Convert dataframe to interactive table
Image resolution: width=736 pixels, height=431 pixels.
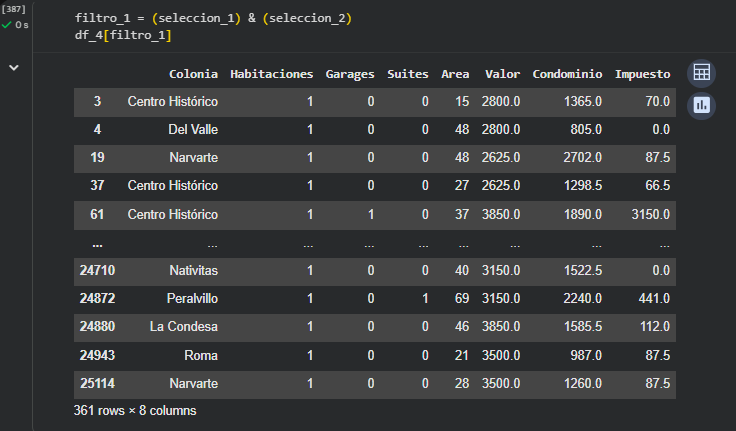[x=701, y=73]
